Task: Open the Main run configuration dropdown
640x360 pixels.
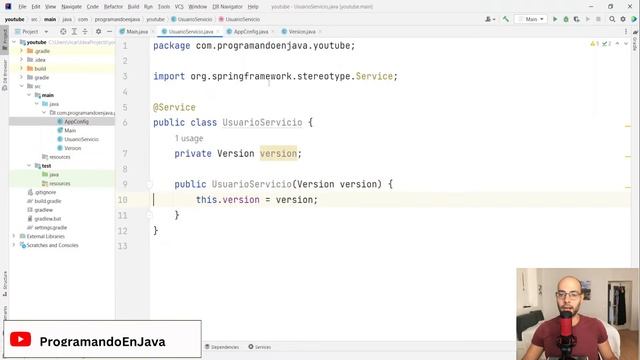Action: [x=531, y=19]
